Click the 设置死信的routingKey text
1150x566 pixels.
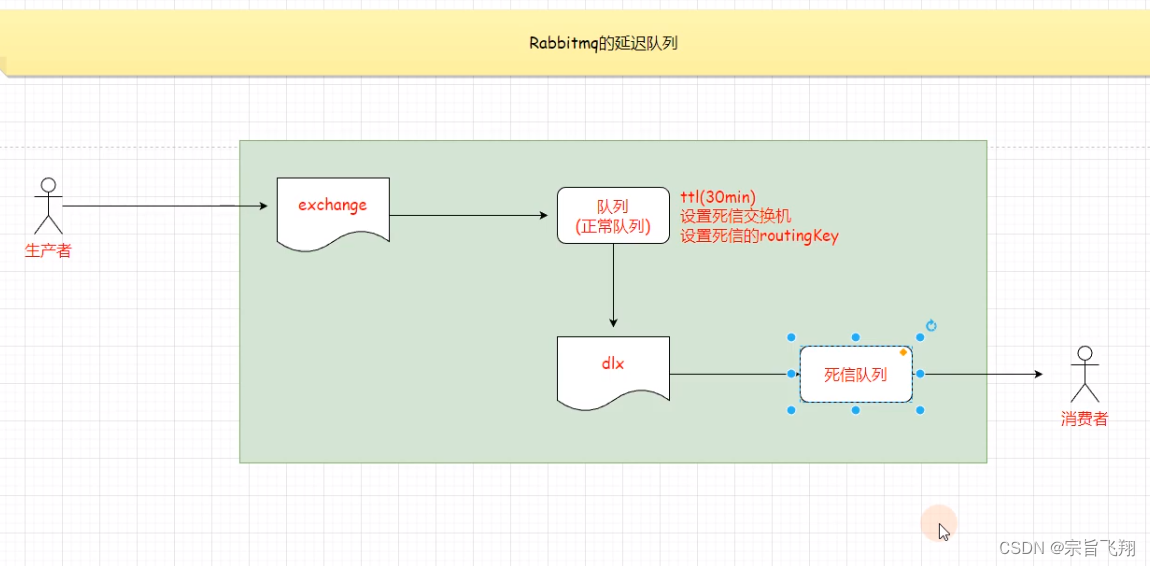pyautogui.click(x=758, y=236)
